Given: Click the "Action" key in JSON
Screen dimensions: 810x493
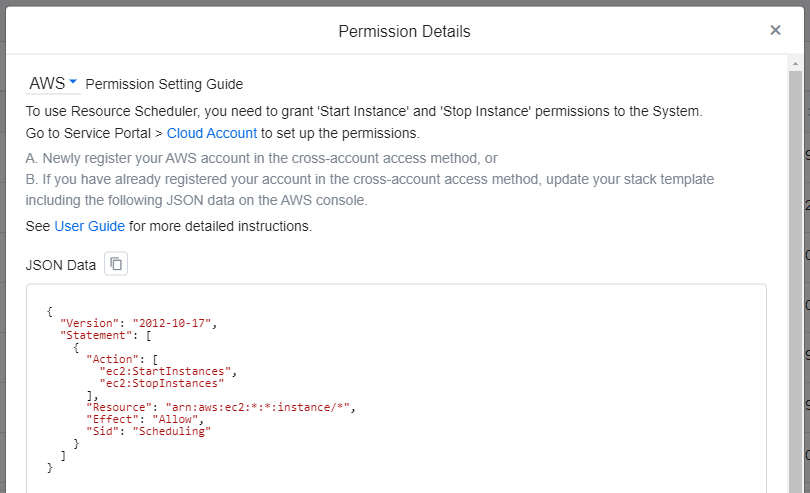Looking at the screenshot, I should pyautogui.click(x=112, y=359).
